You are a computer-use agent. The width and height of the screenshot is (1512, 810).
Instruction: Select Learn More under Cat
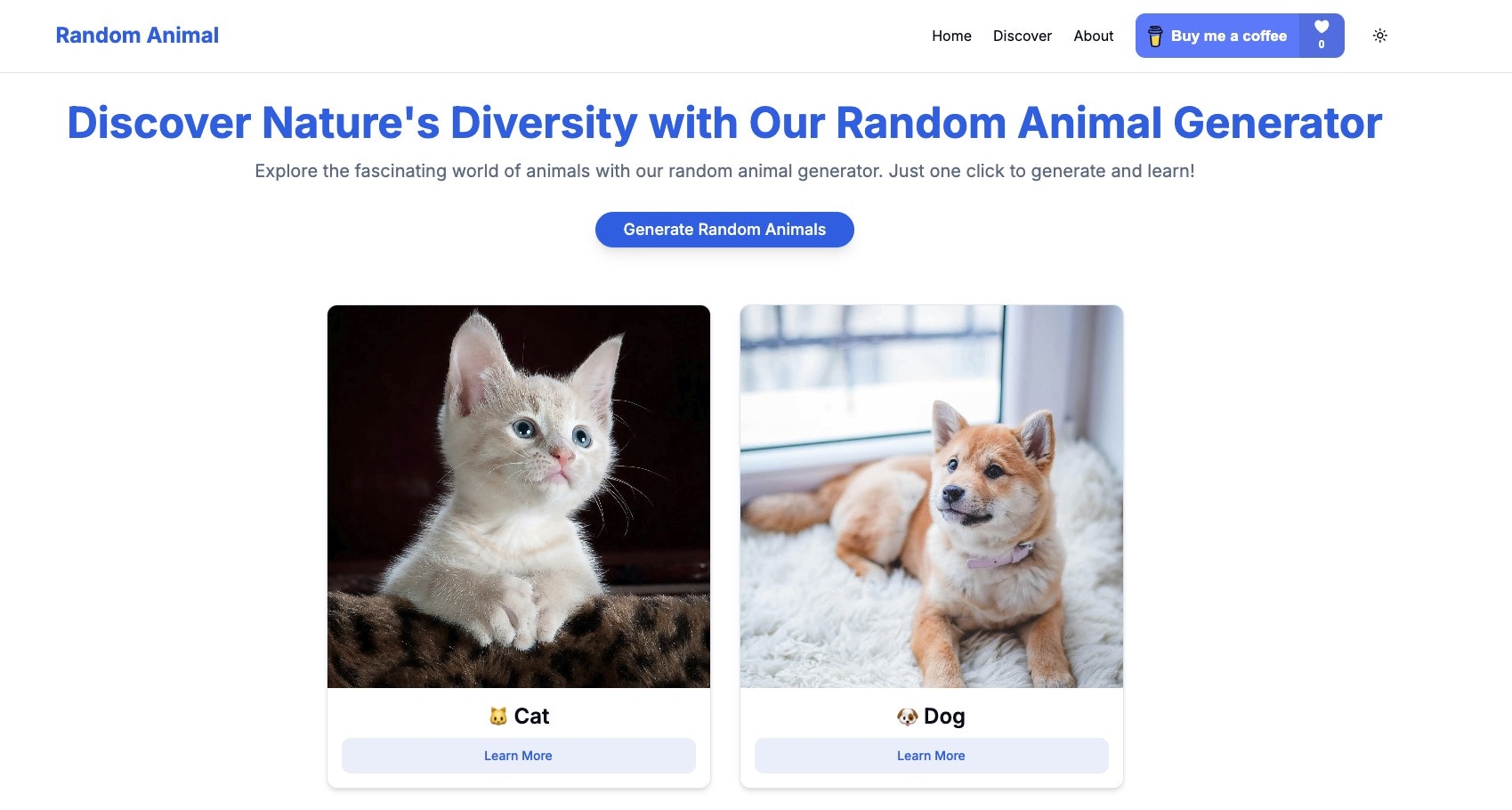[517, 755]
